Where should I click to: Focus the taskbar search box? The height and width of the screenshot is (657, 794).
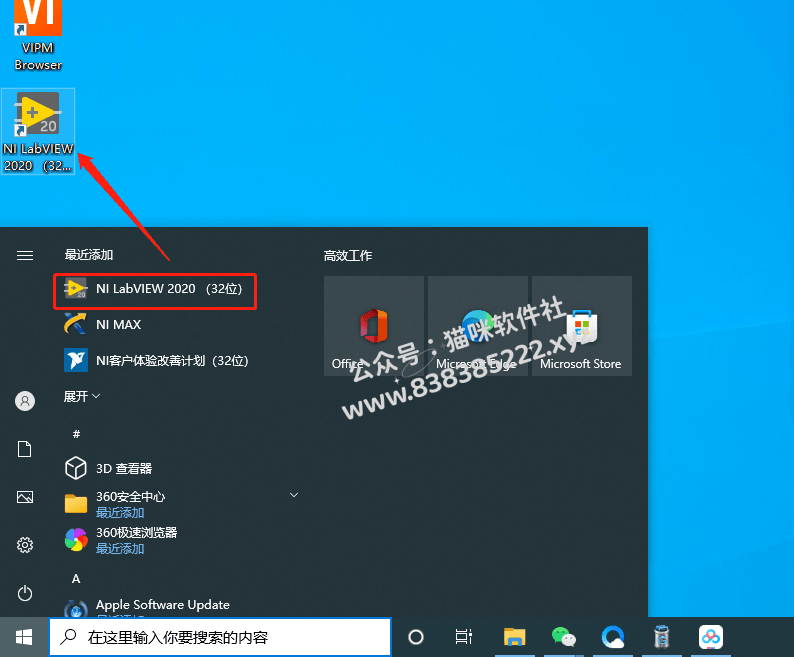click(220, 637)
